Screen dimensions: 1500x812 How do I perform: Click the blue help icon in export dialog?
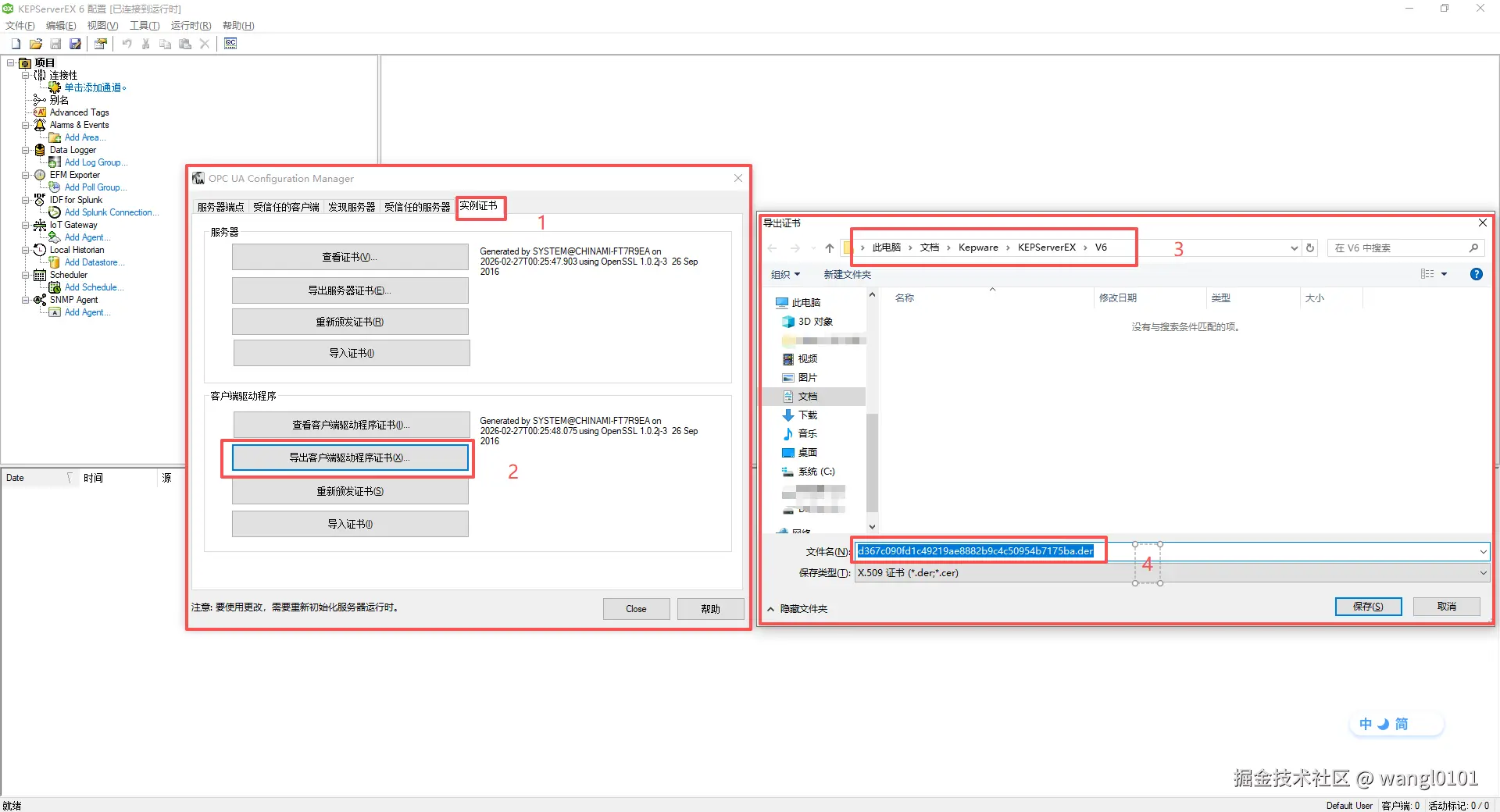[x=1476, y=274]
